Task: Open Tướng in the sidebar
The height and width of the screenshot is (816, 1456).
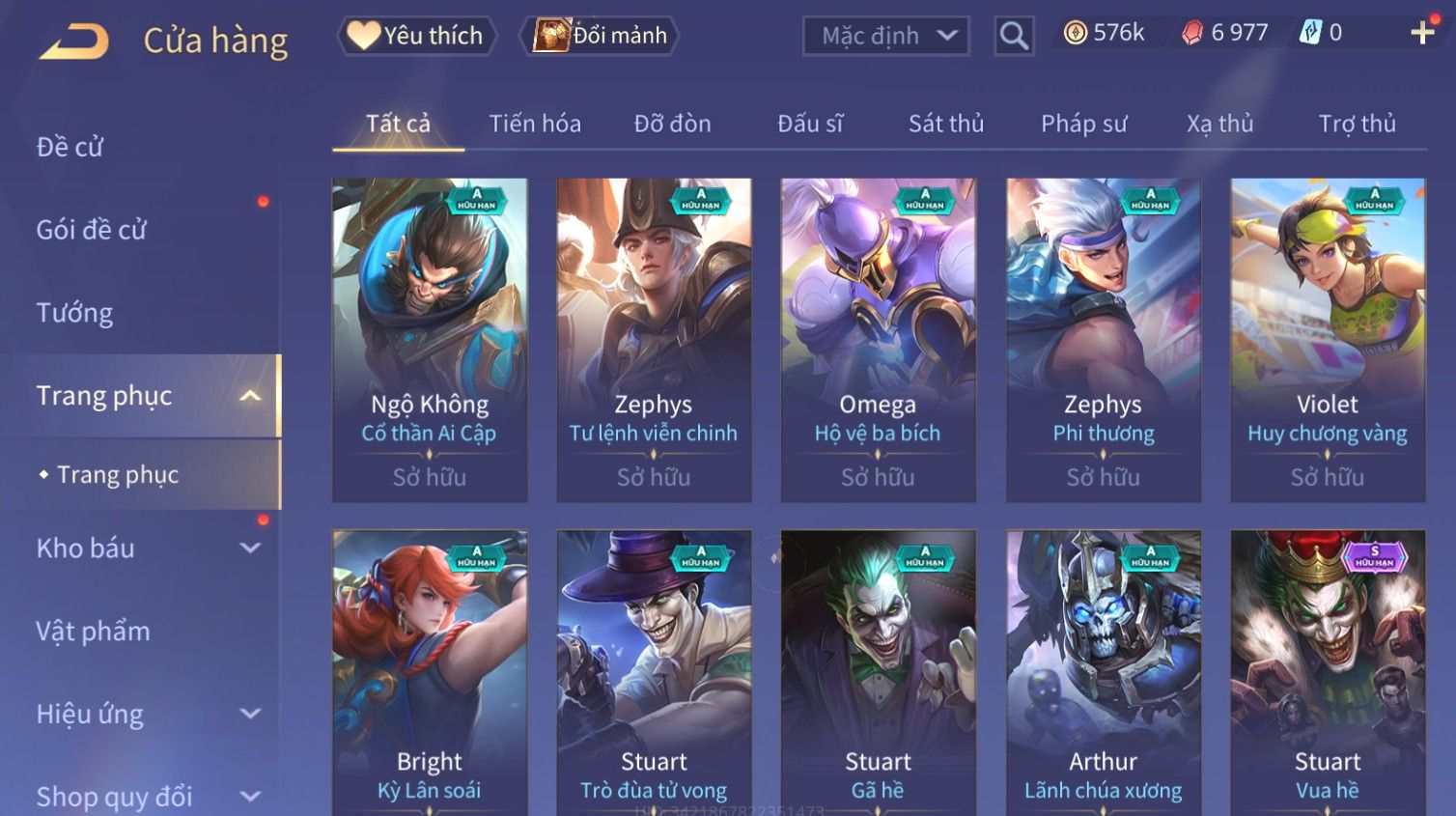Action: (x=75, y=313)
